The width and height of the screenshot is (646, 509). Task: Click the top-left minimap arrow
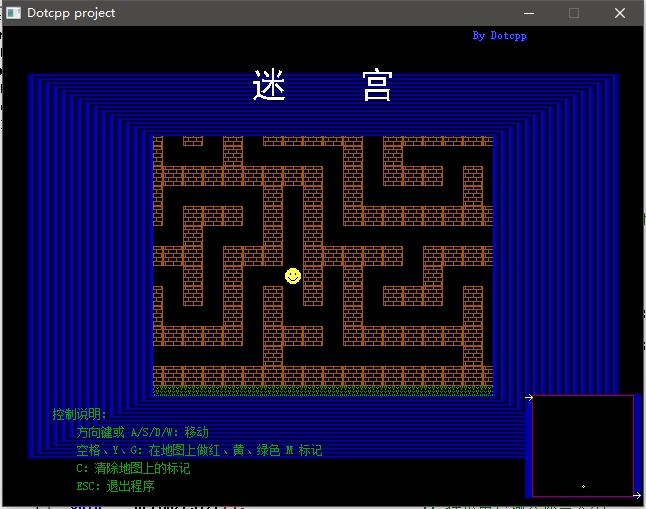click(x=529, y=397)
